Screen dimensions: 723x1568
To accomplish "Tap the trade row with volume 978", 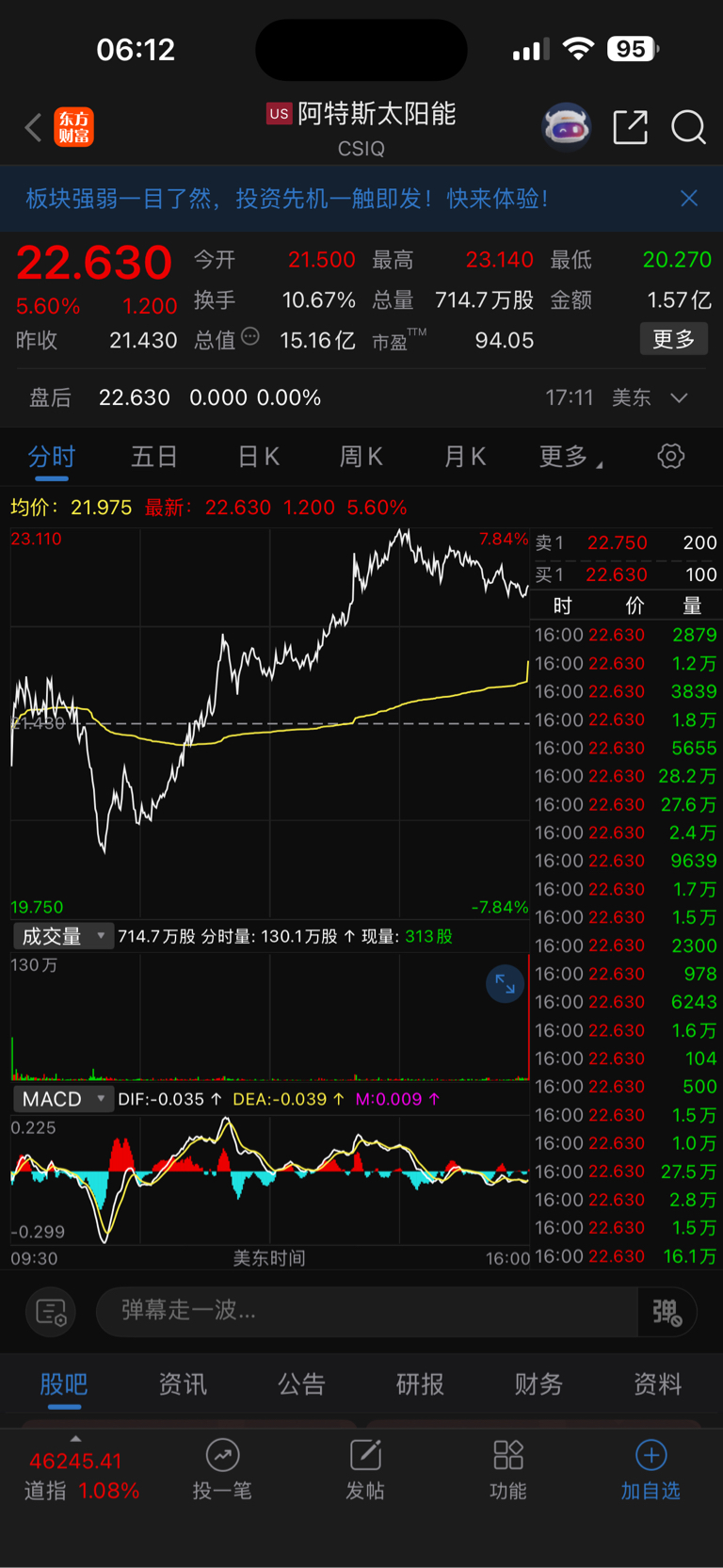I will 626,974.
